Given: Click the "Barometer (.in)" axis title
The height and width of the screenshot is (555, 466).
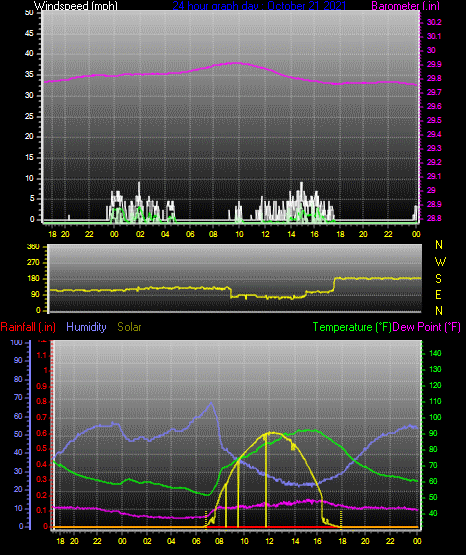Looking at the screenshot, I should point(405,6).
